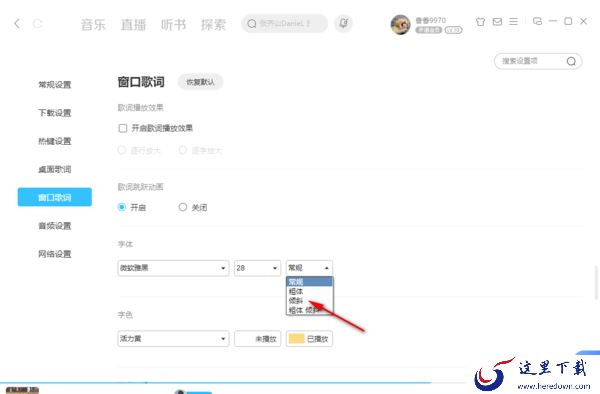
Task: Open the 直播 tab
Action: tap(133, 25)
